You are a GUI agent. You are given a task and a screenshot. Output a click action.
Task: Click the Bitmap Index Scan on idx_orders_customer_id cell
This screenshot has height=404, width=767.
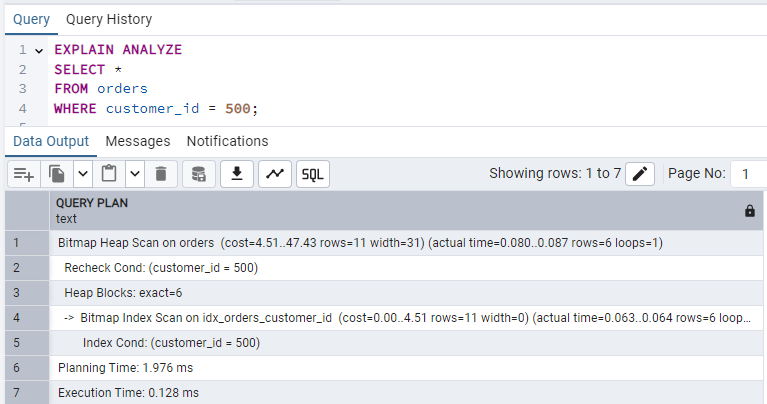406,318
